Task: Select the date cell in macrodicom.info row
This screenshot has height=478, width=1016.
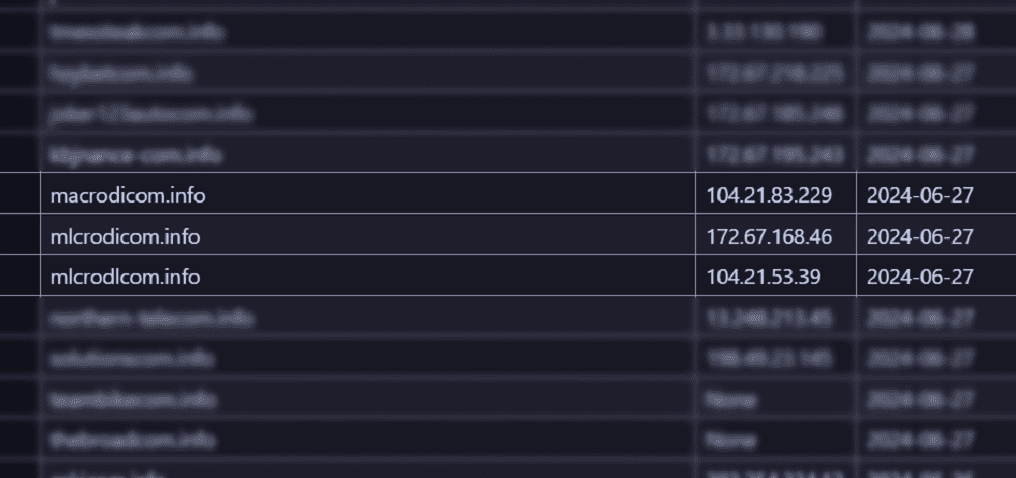Action: coord(936,193)
